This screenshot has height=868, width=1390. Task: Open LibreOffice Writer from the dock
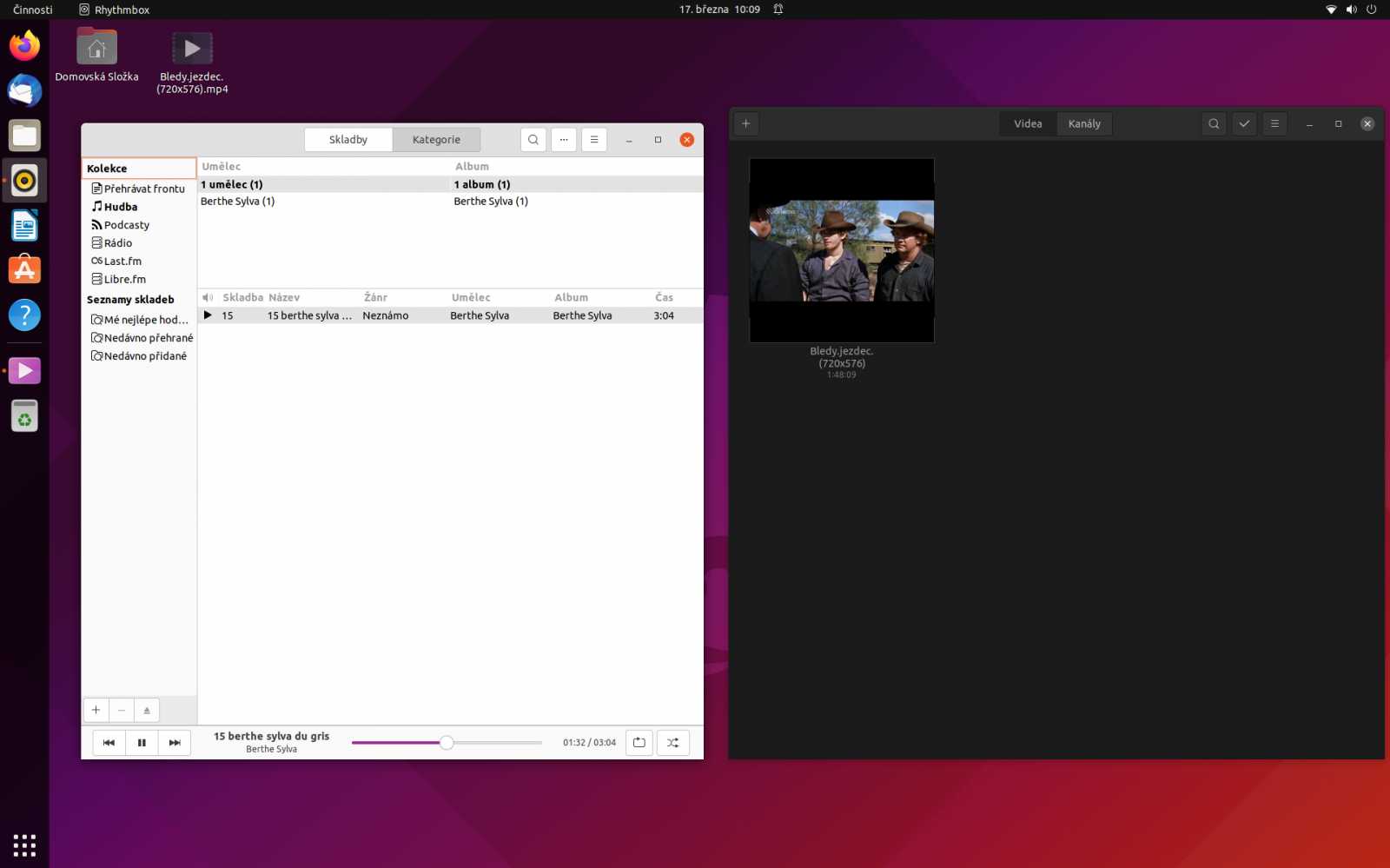24,226
